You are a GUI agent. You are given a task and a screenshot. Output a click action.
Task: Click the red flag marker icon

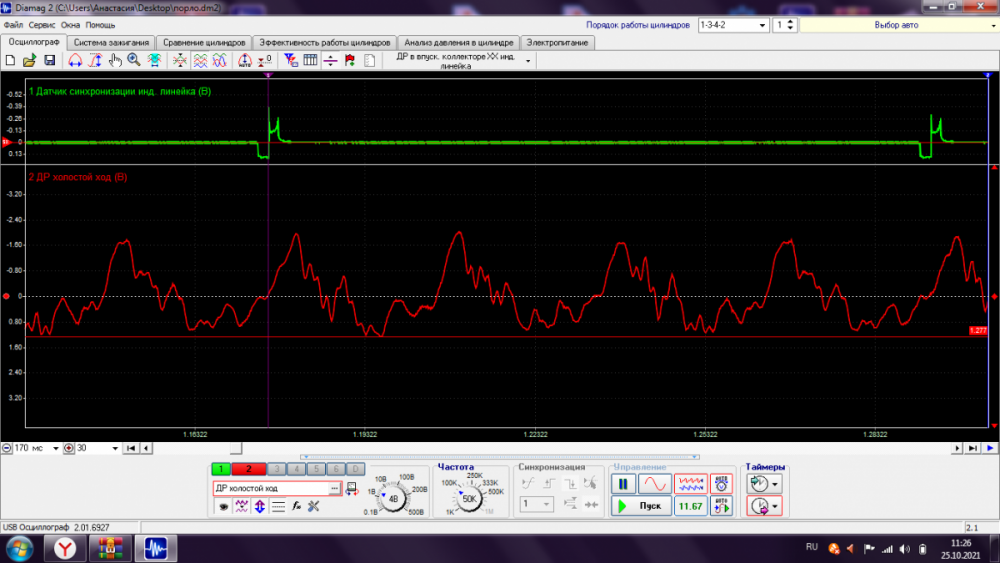[349, 61]
